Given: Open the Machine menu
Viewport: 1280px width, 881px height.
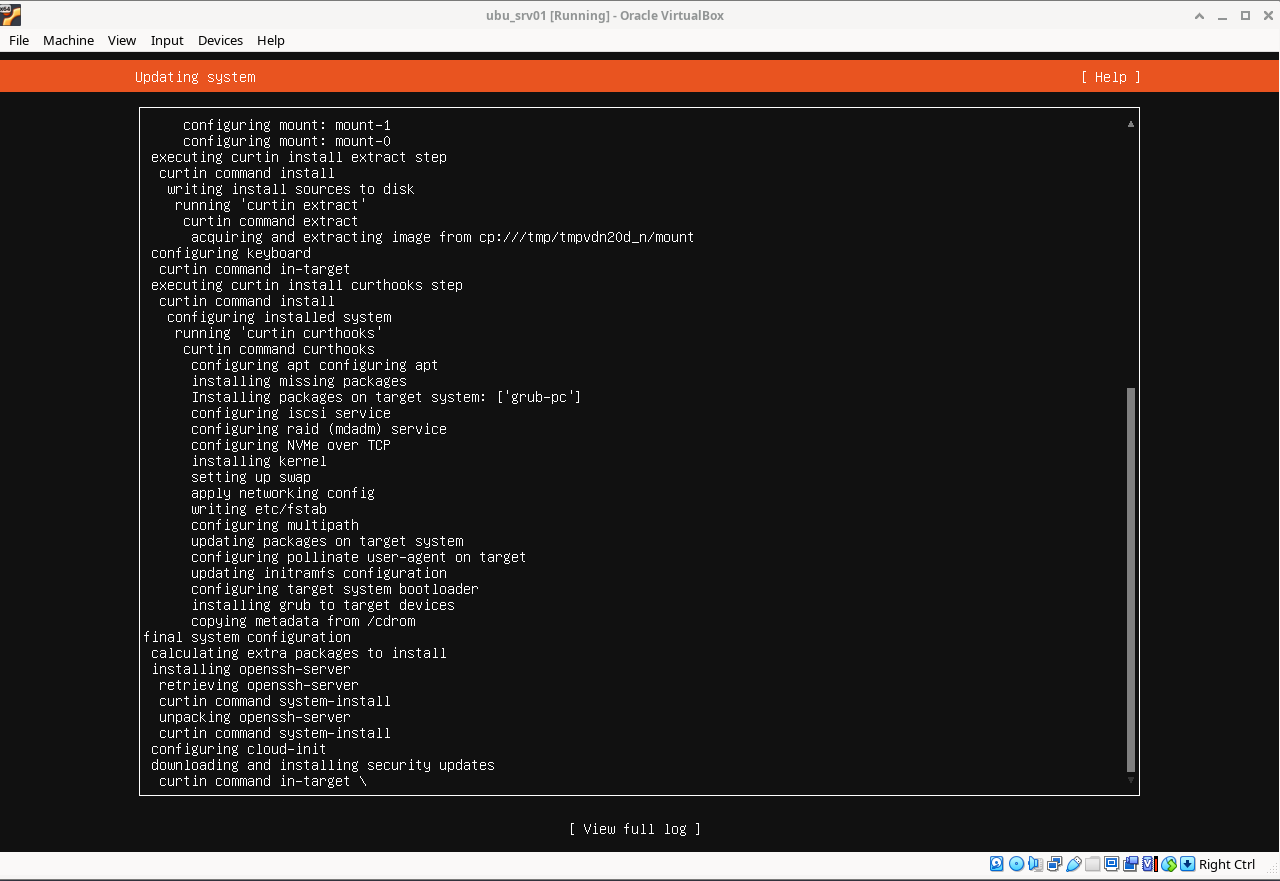Looking at the screenshot, I should click(68, 40).
